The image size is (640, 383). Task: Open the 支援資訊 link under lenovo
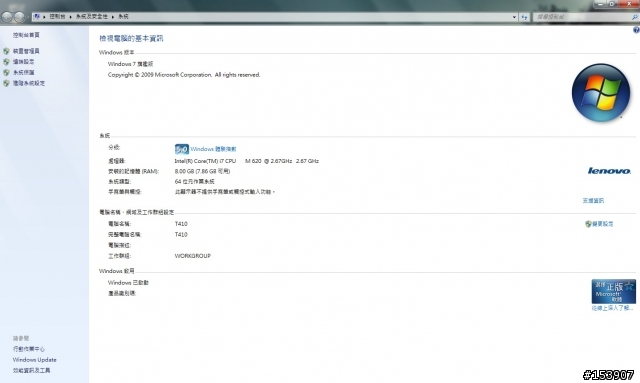[593, 200]
